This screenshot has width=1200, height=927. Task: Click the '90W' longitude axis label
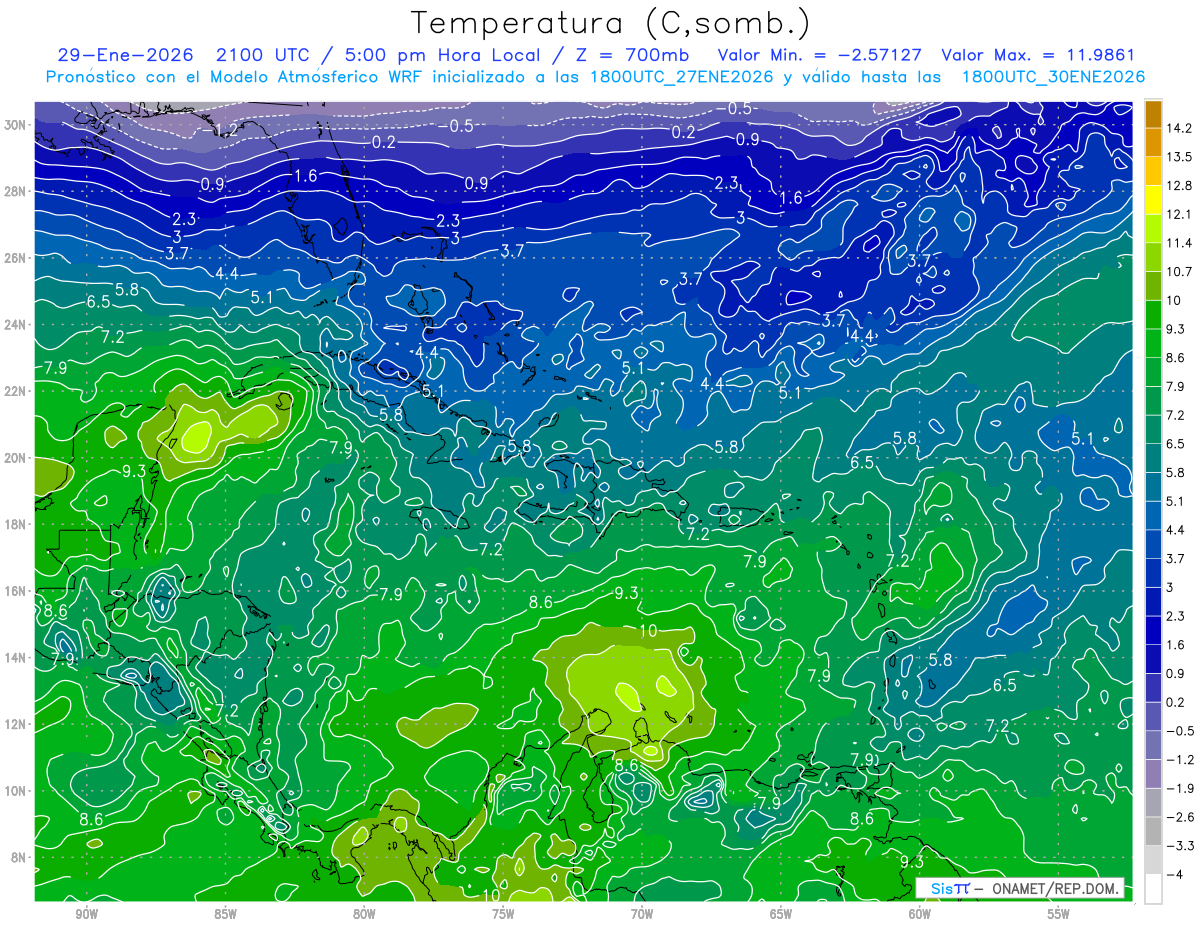(x=86, y=914)
